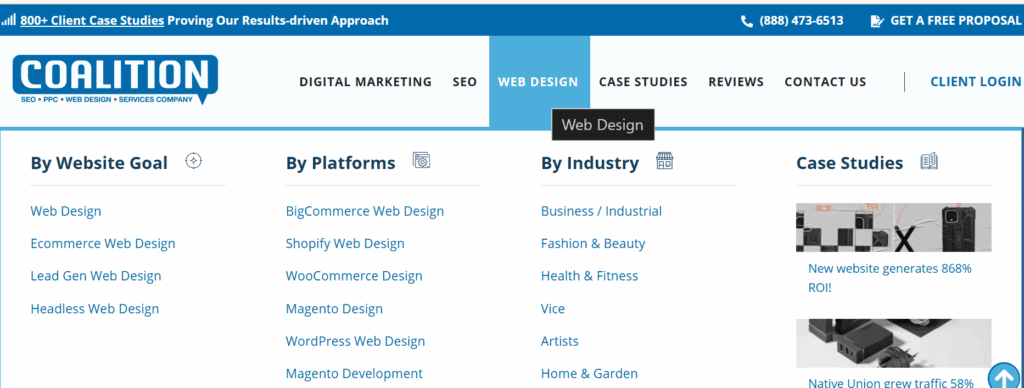
Task: Click the target icon next to By Website Goal
Action: tap(194, 161)
